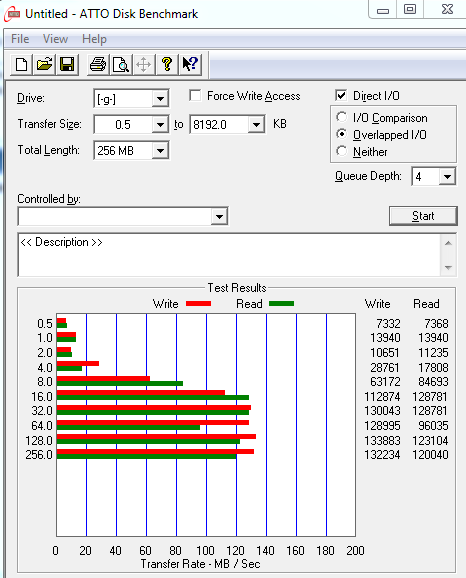Image resolution: width=466 pixels, height=578 pixels.
Task: Enable Force Write Access checkbox
Action: click(195, 95)
